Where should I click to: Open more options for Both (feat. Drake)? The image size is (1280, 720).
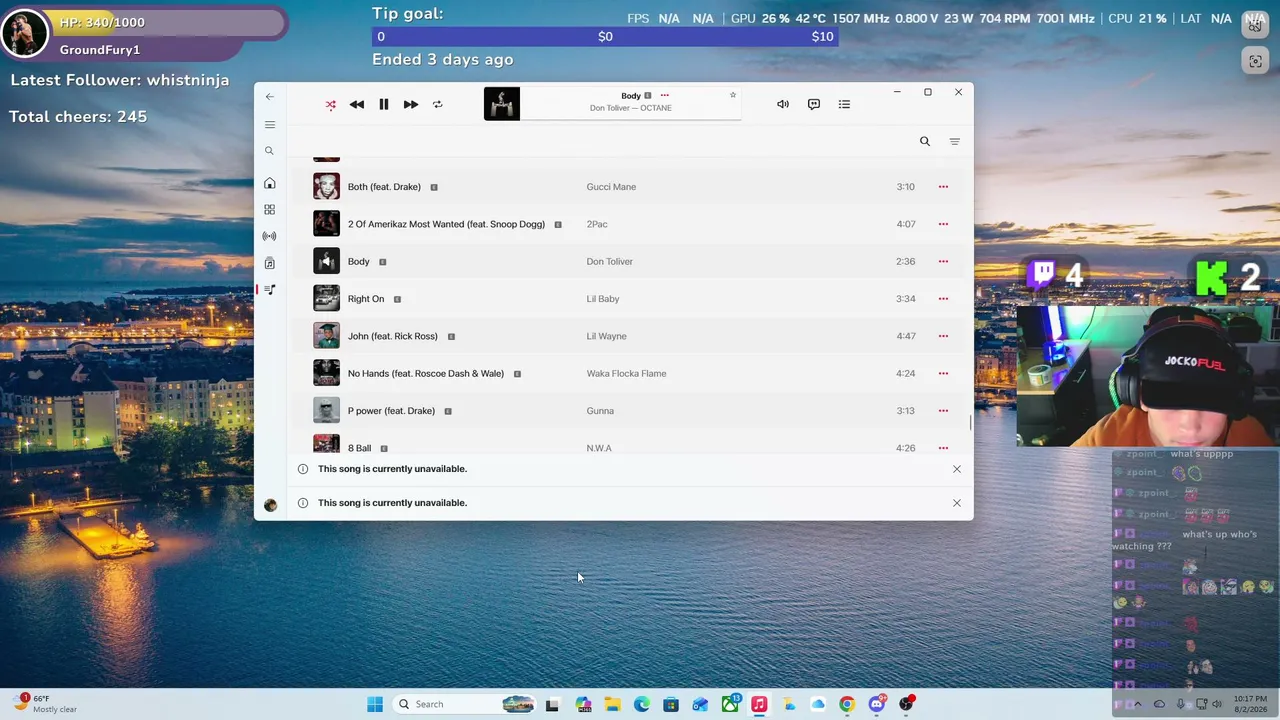pyautogui.click(x=943, y=187)
